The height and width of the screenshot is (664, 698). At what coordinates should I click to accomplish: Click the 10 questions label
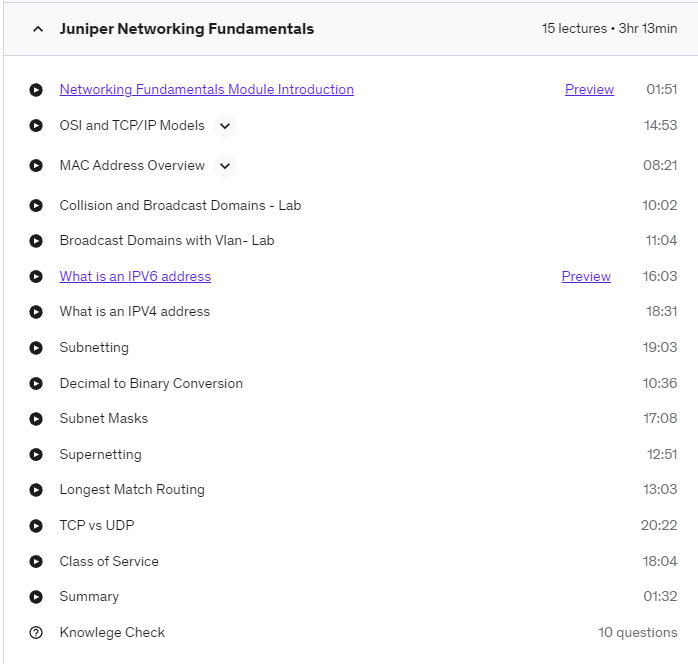[637, 632]
